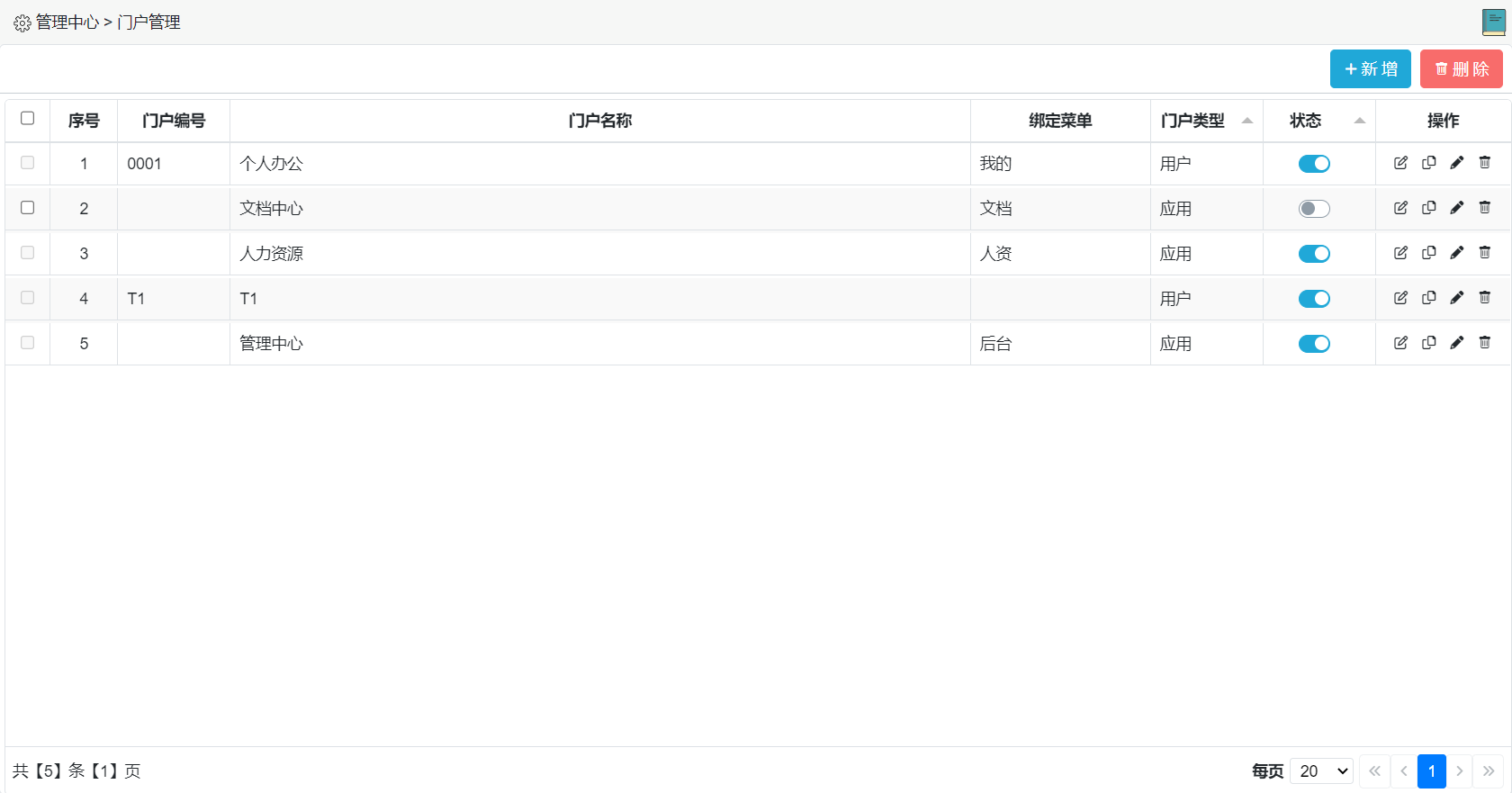The width and height of the screenshot is (1512, 793).
Task: Click the square-edit icon in row 4 (T1)
Action: tap(1400, 298)
